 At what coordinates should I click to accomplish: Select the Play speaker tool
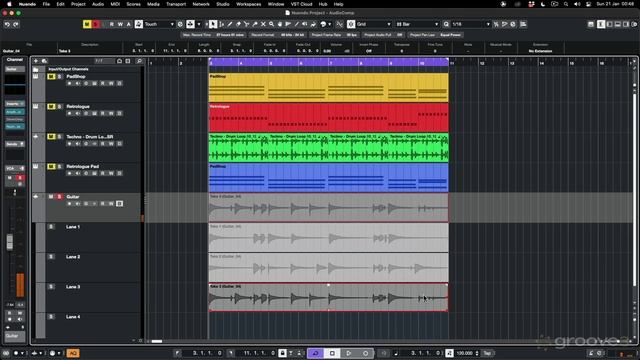click(x=305, y=24)
